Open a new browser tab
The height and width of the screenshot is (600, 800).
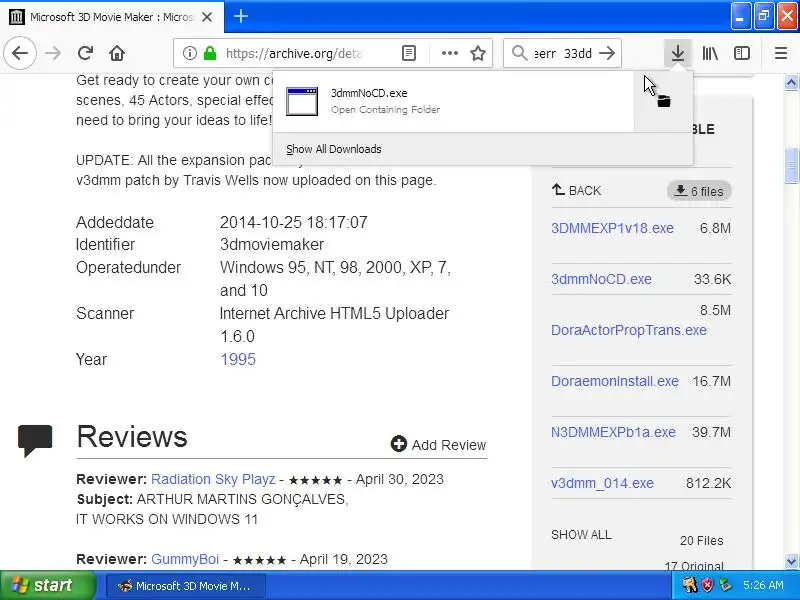(241, 16)
